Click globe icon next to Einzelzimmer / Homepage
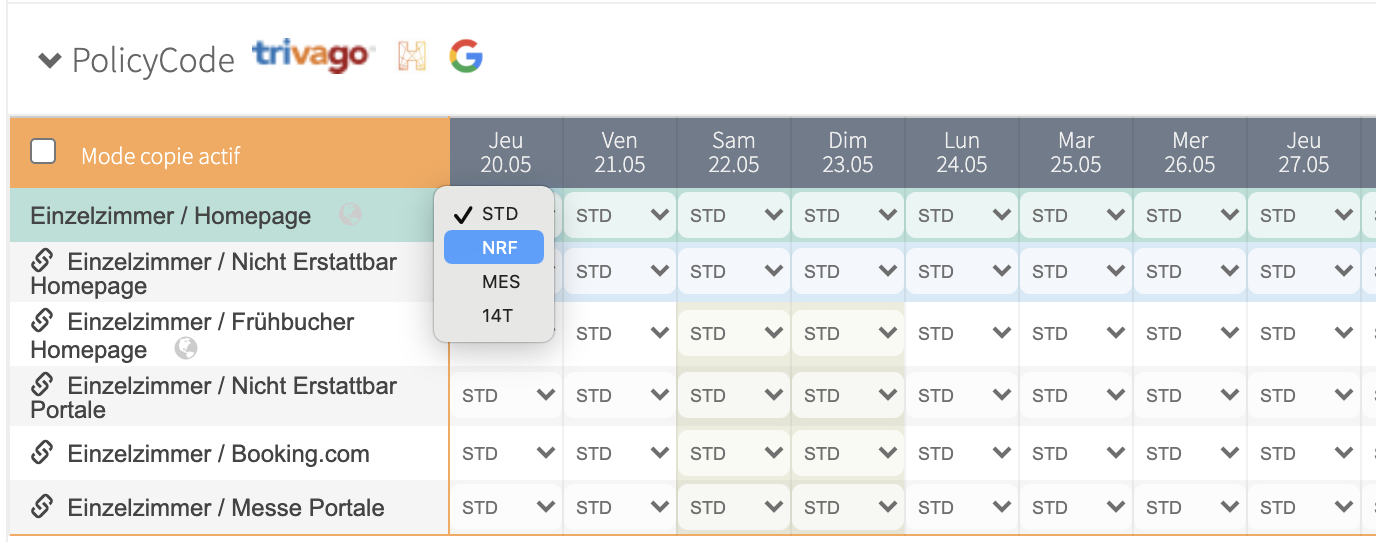Image resolution: width=1376 pixels, height=542 pixels. click(350, 215)
